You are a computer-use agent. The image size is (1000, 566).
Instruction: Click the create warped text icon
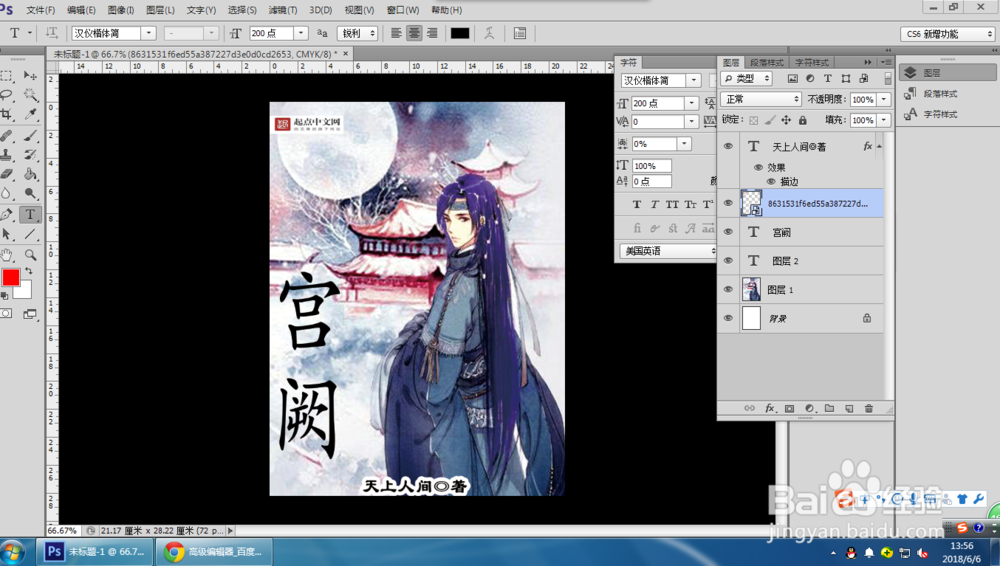click(489, 33)
